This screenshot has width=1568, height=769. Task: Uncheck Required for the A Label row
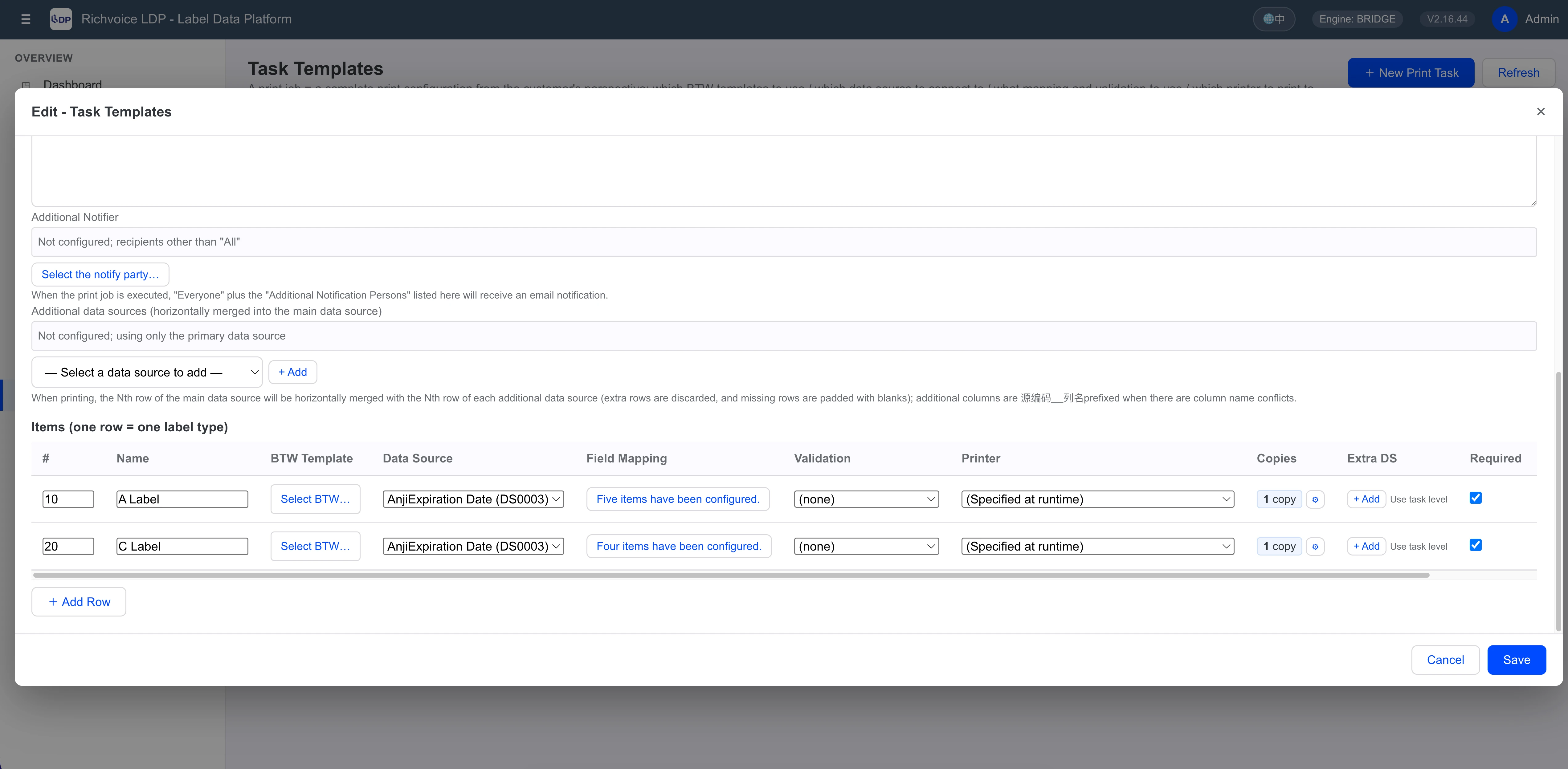tap(1476, 498)
